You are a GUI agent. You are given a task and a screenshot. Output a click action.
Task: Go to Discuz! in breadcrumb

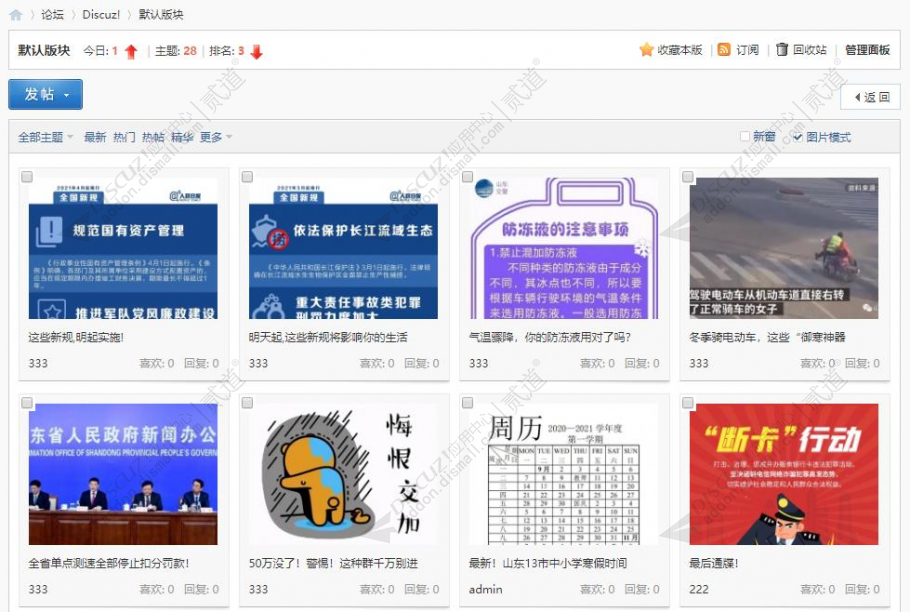pos(101,15)
